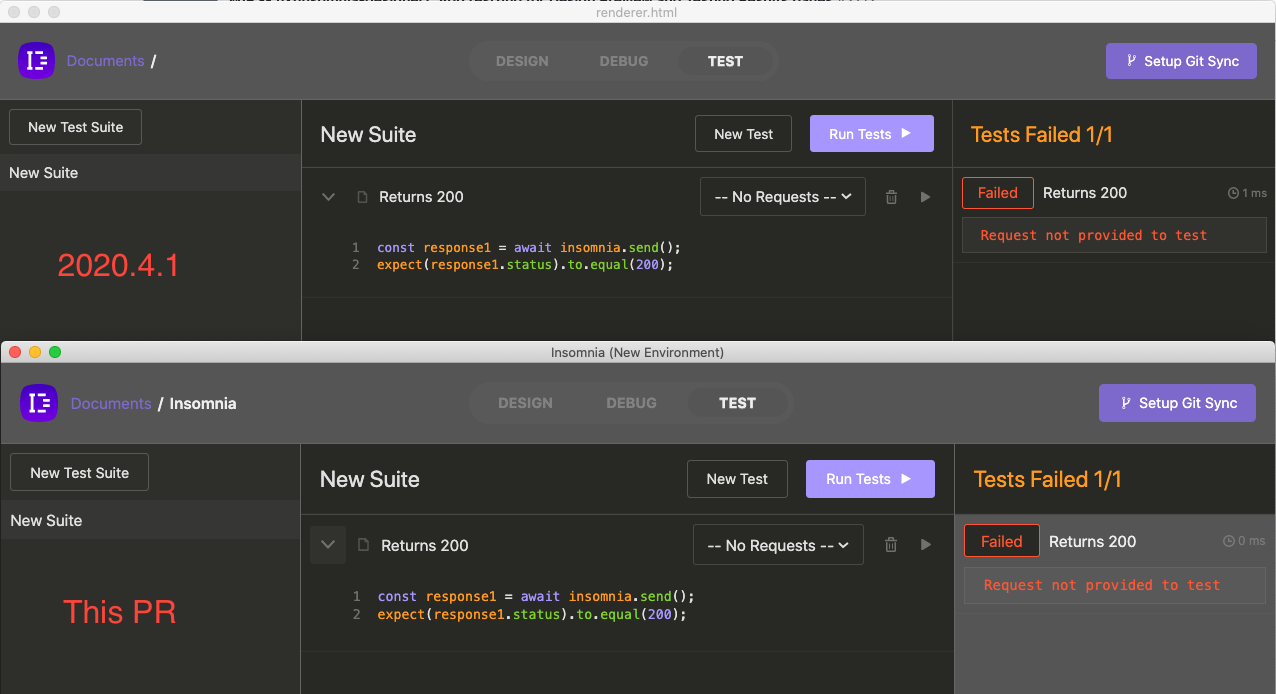Close the Insomnia window with red button
Image resolution: width=1276 pixels, height=694 pixels.
pos(15,352)
